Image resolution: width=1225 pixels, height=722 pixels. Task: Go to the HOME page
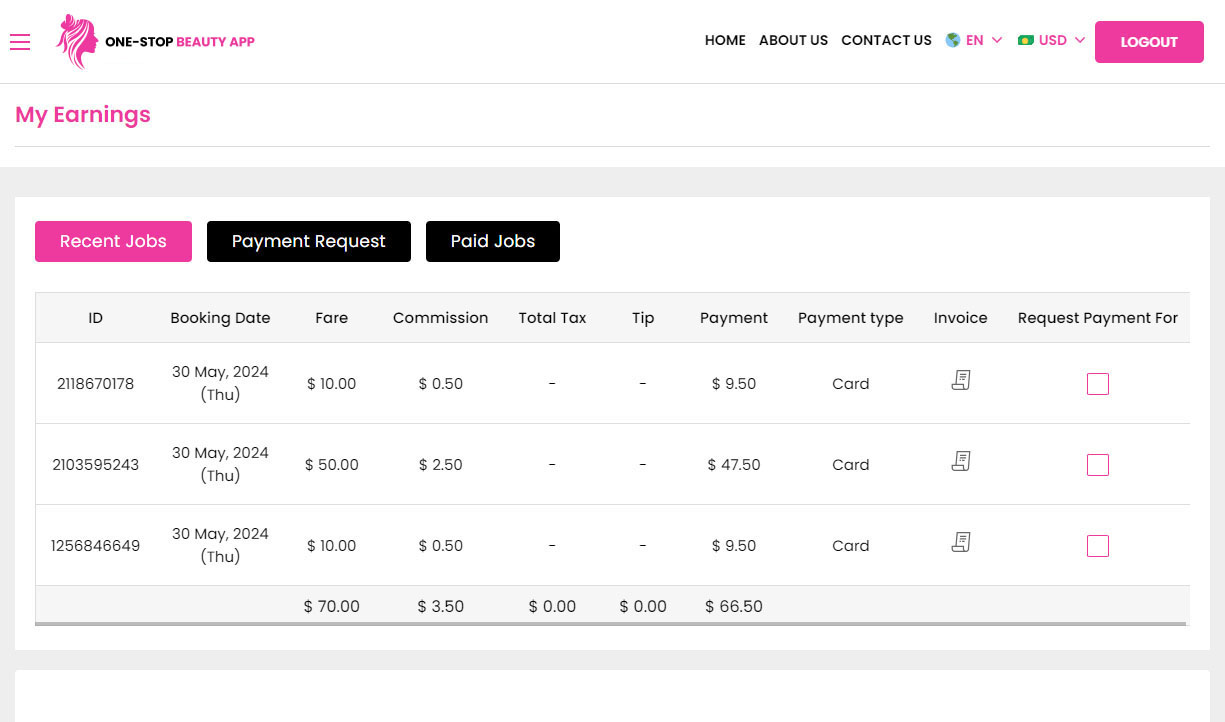725,40
